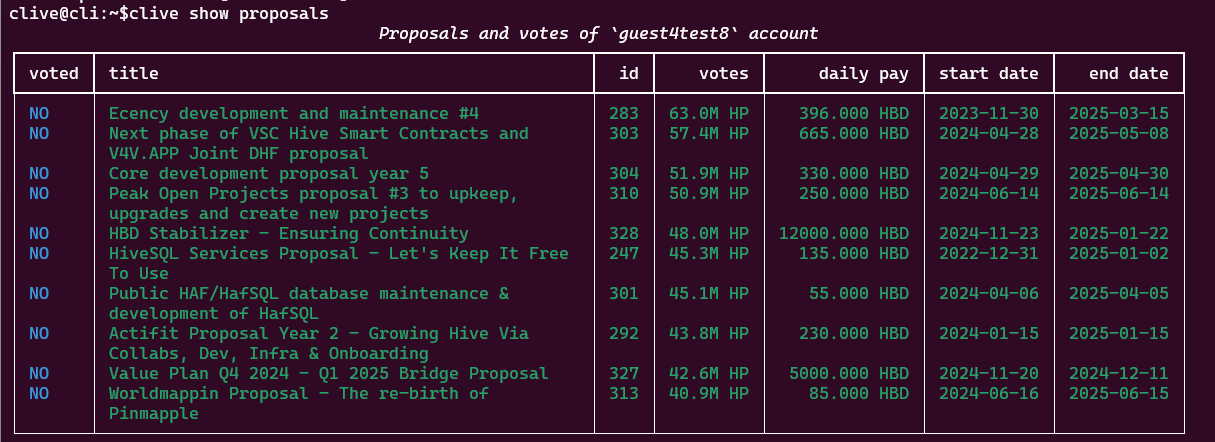Click the Value Plan Q4 2024 proposal title
This screenshot has width=1215, height=442.
[x=328, y=373]
